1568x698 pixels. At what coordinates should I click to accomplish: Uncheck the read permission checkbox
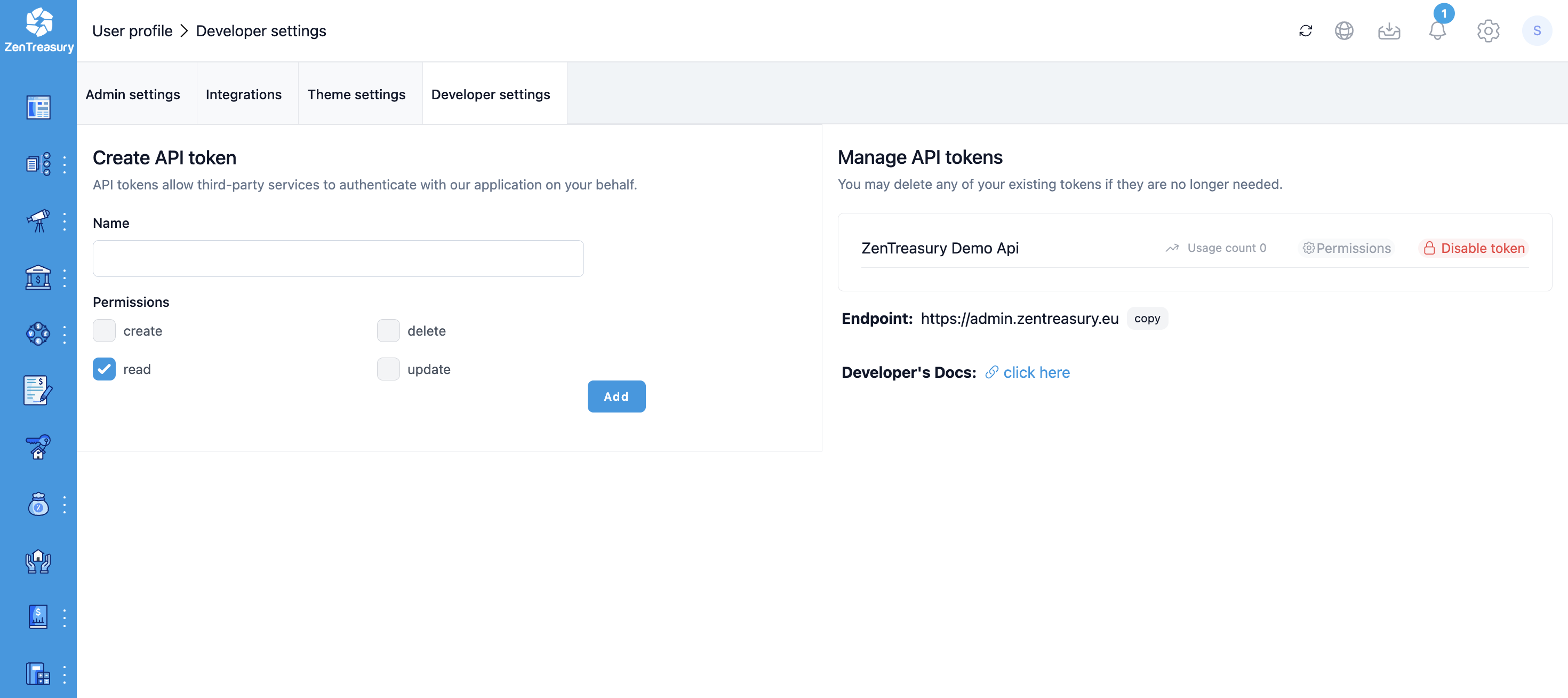[x=104, y=369]
